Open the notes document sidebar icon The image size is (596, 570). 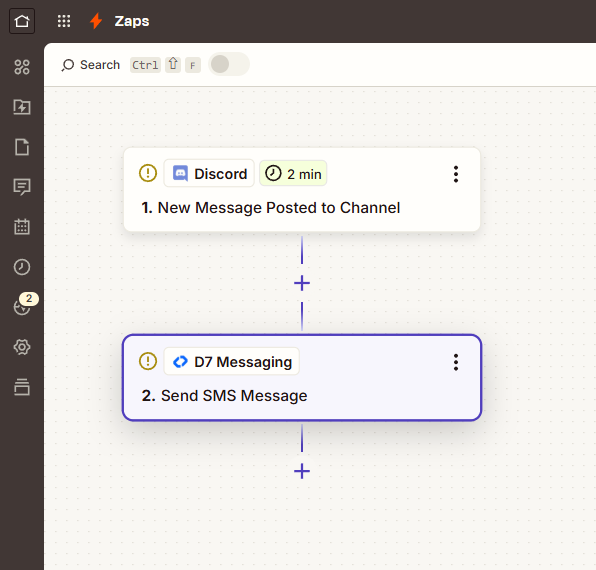22,147
